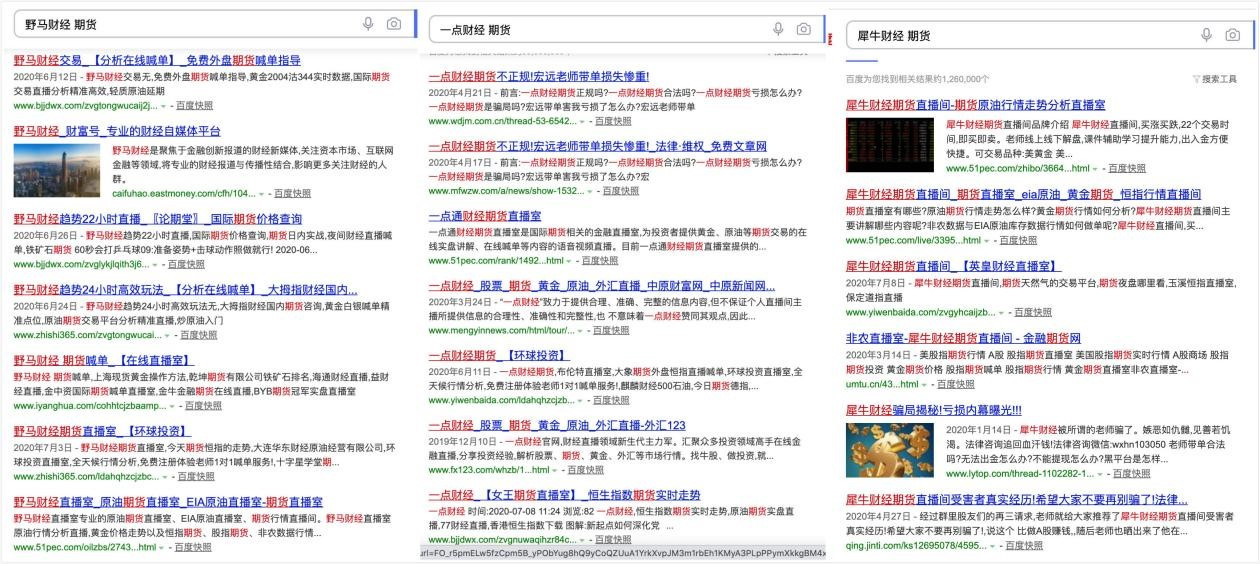Expand arrow beside www.51pec.com/oilzbs URL

click(x=161, y=548)
